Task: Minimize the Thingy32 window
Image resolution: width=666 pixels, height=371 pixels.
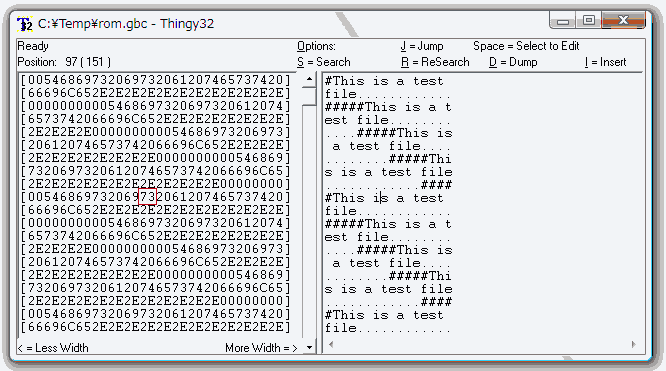Action: 563,20
